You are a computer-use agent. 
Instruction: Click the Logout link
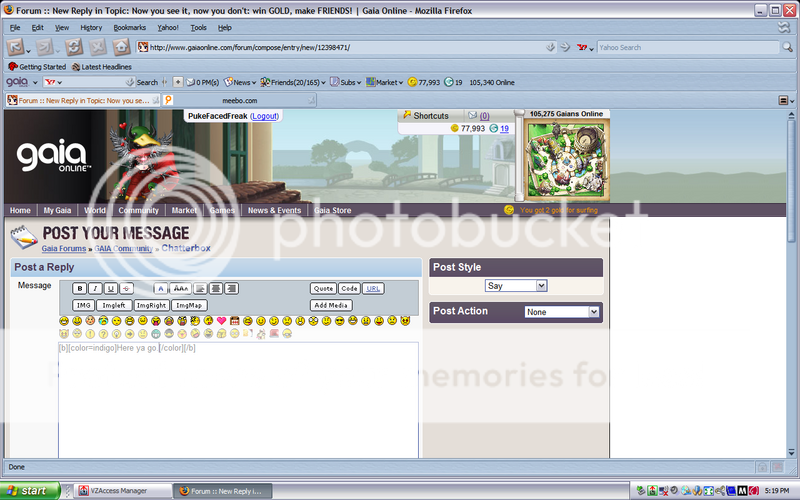[x=264, y=116]
